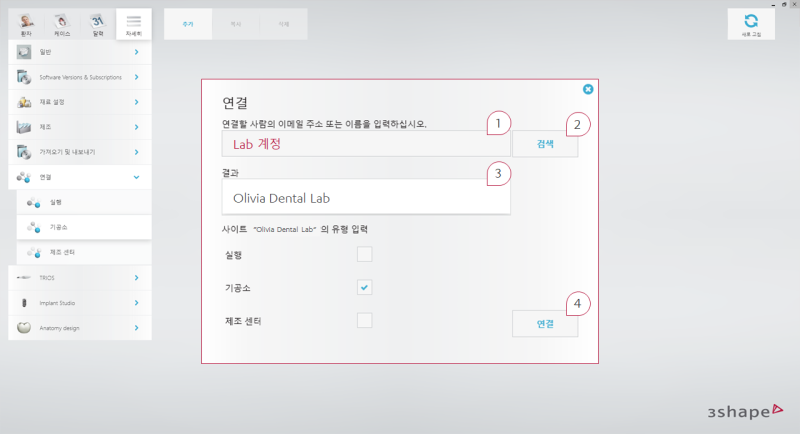Open the 달력 calendar icon
The image size is (800, 434).
point(97,21)
